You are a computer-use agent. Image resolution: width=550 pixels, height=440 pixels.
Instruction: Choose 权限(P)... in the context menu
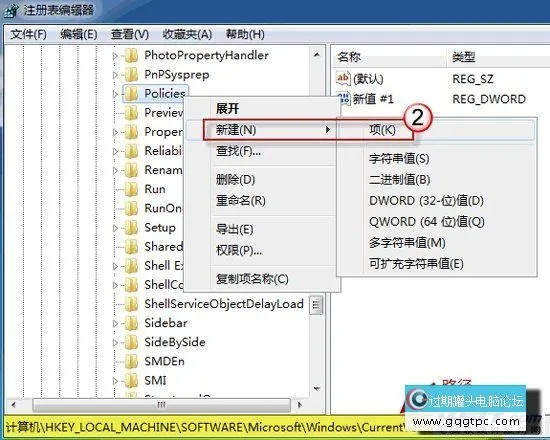point(261,250)
